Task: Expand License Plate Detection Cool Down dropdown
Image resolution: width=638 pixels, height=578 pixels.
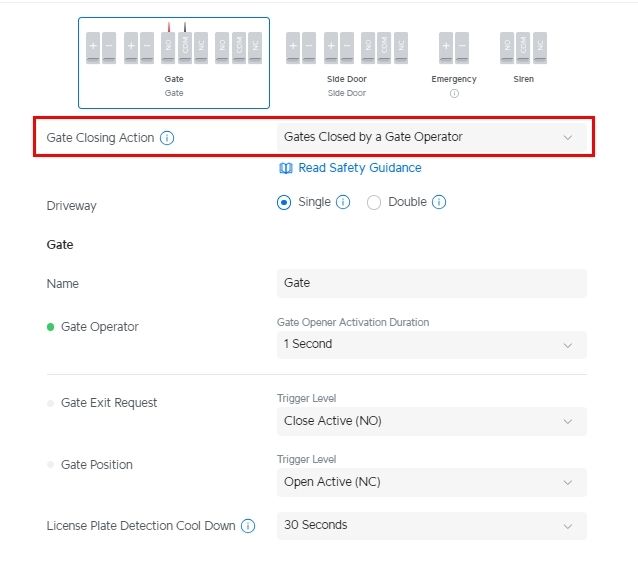Action: point(431,525)
